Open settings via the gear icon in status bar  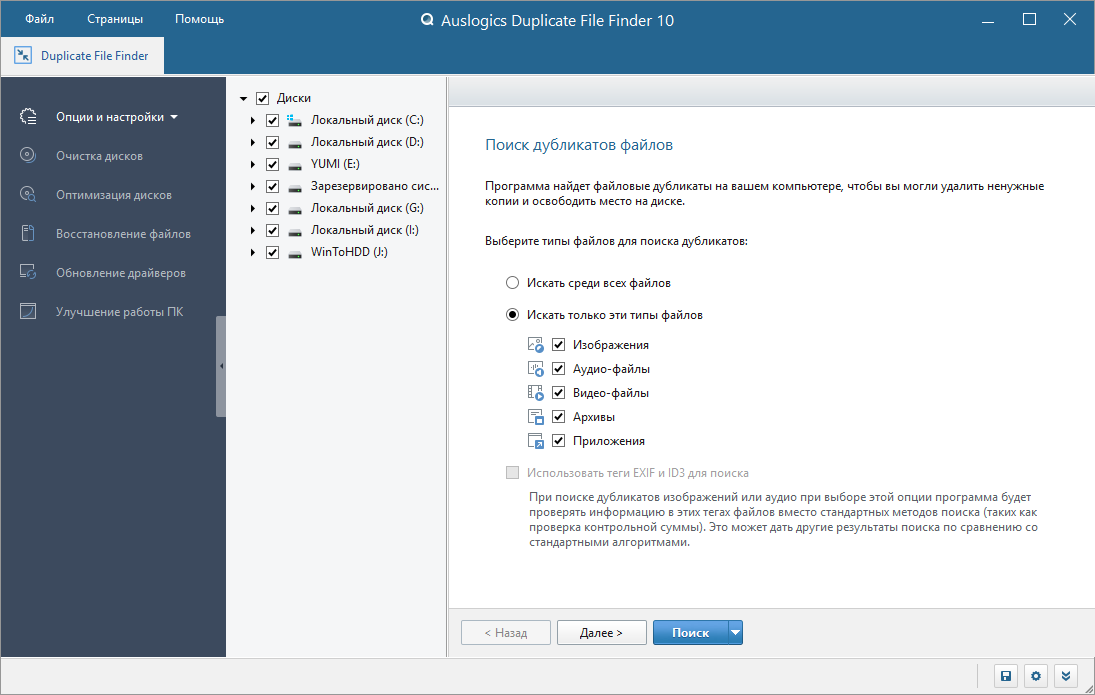1036,675
